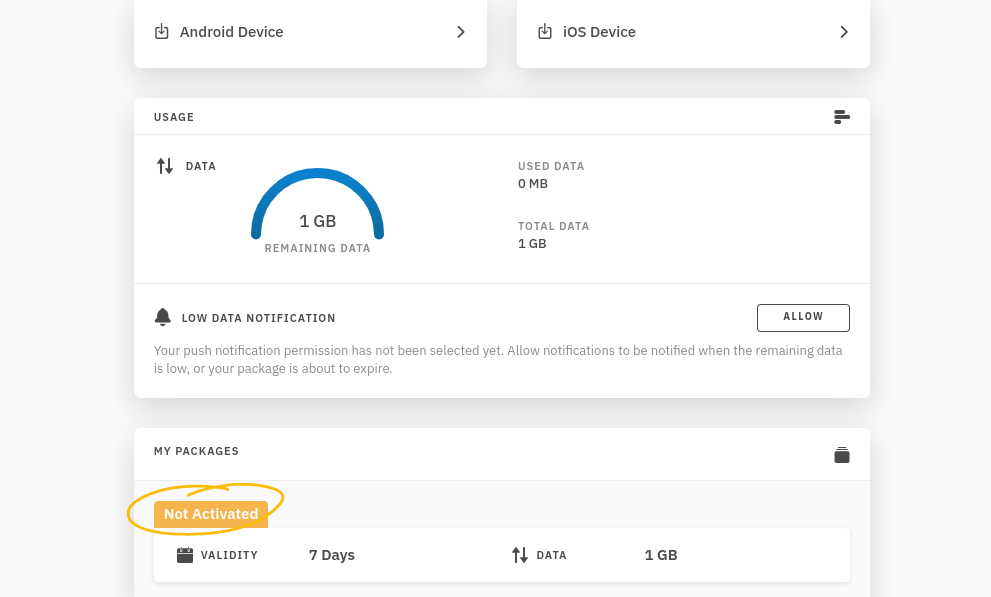Viewport: 991px width, 597px height.
Task: Click the Android Device download icon
Action: click(162, 32)
